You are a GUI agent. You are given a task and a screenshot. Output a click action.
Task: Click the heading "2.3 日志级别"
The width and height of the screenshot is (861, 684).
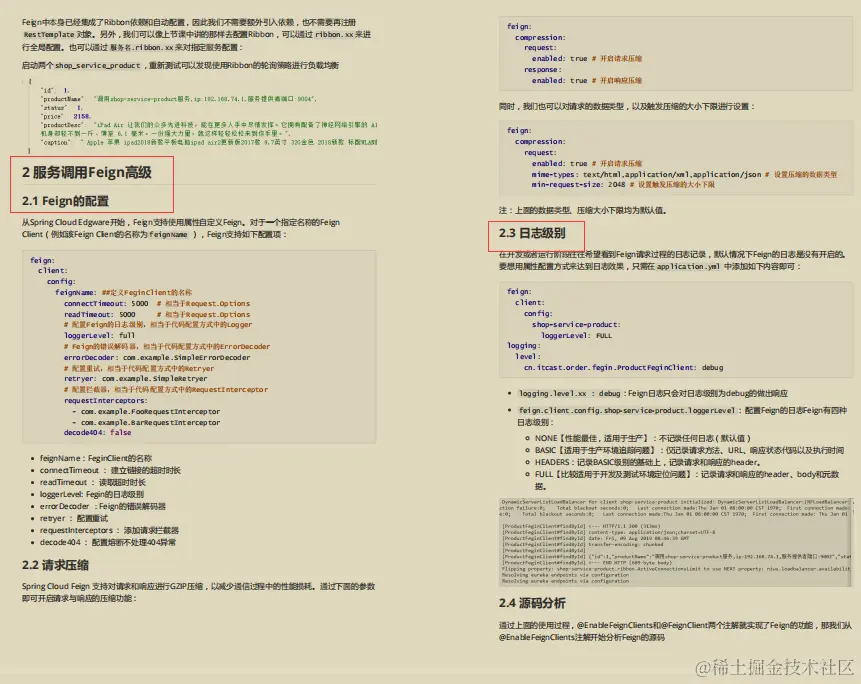coord(532,233)
